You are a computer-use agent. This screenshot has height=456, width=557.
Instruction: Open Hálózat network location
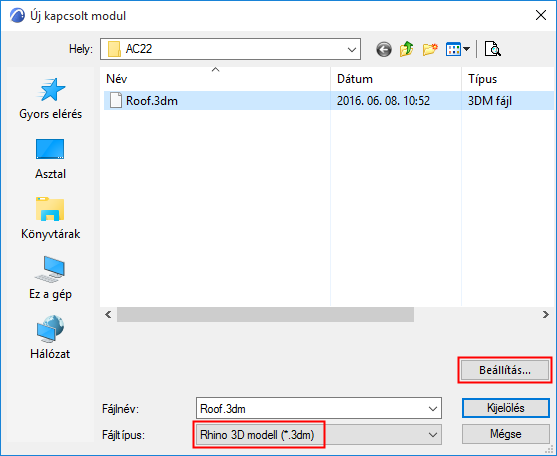coord(50,338)
